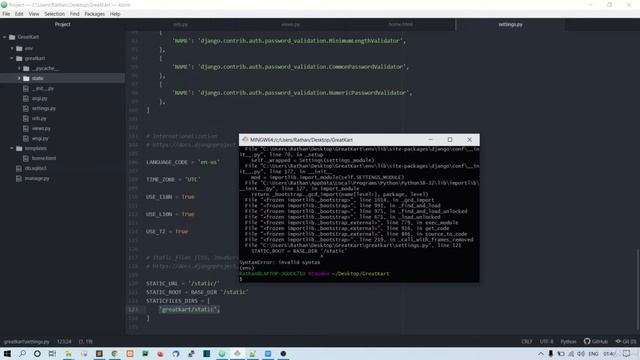Screen dimensions: 640x360
Task: Click the wsgi.py file icon
Action: [x=26, y=138]
